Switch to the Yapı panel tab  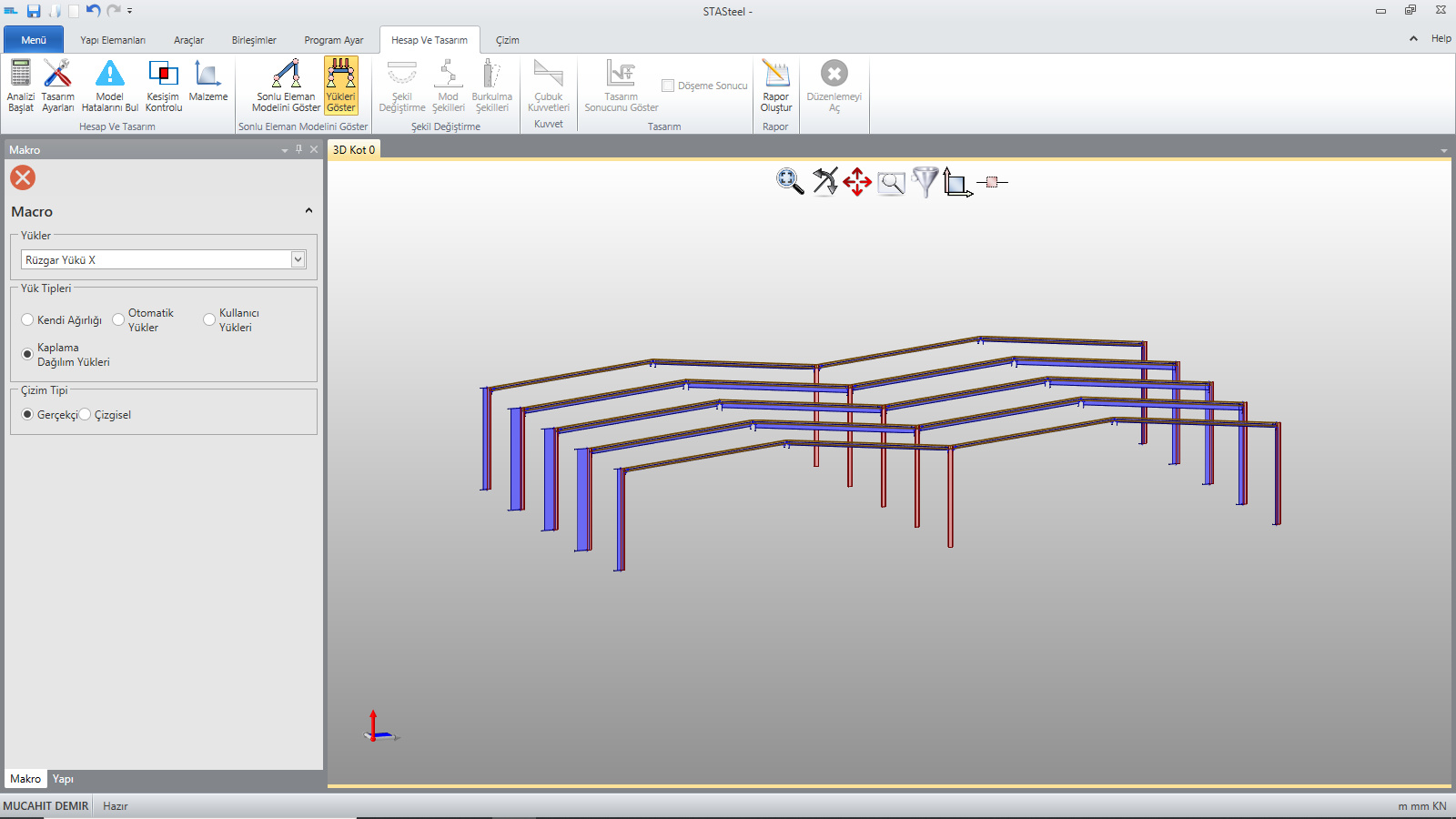(x=63, y=779)
